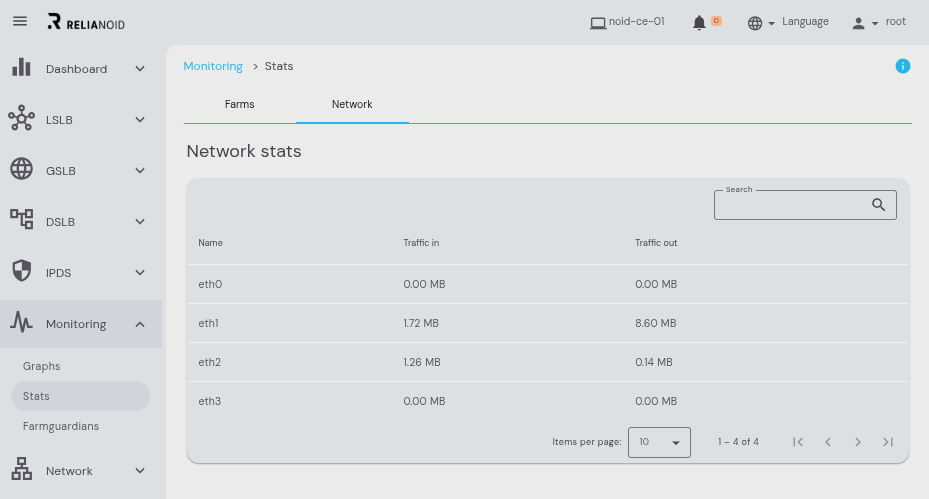The height and width of the screenshot is (499, 929).
Task: Click the Relianoid logo
Action: [x=87, y=22]
